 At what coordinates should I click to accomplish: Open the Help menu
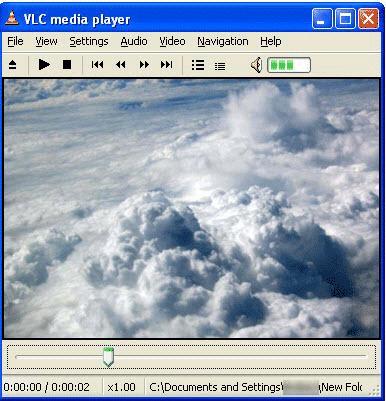pyautogui.click(x=271, y=41)
